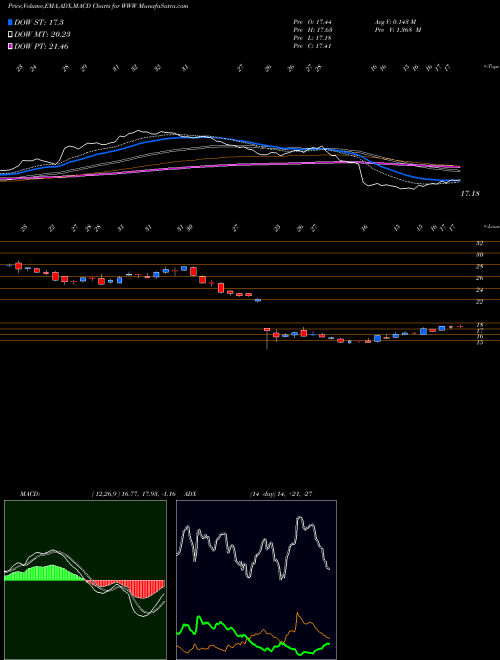The height and width of the screenshot is (660, 500).
Task: Select the 'DOW PT: 21.46' legend label
Action: click(x=41, y=46)
